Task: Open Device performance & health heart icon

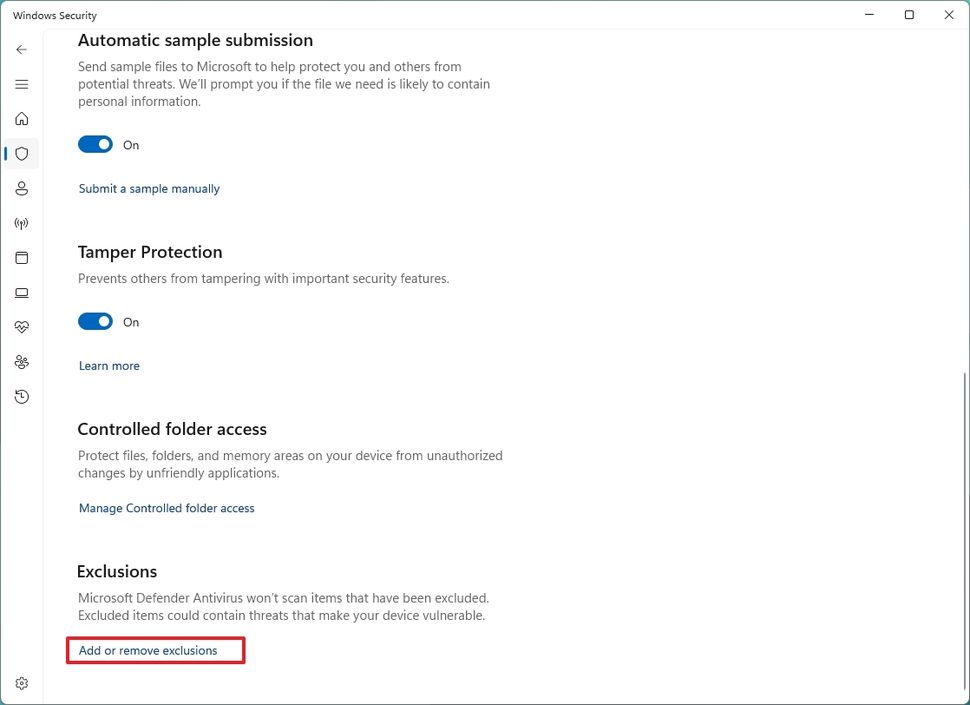Action: coord(22,327)
